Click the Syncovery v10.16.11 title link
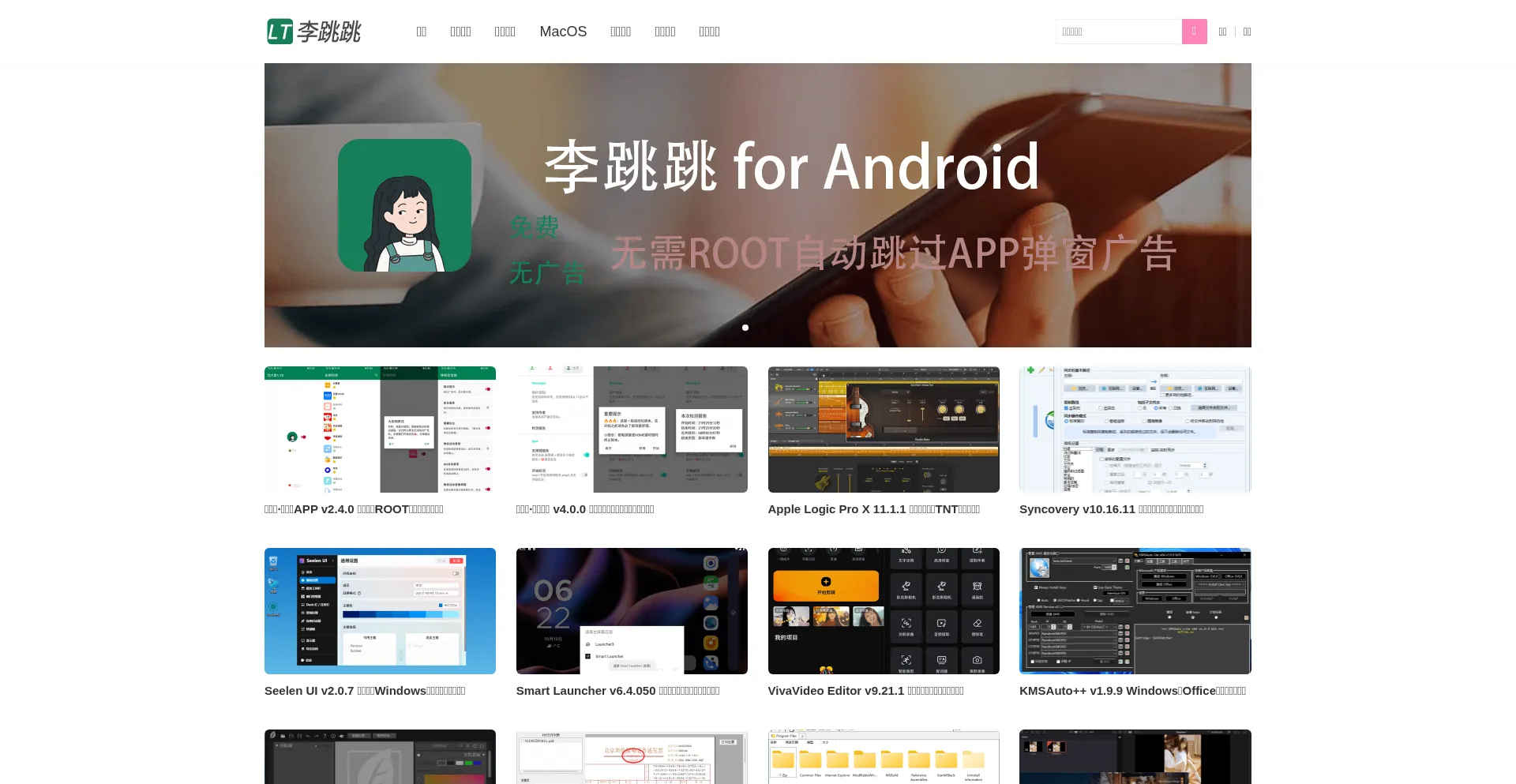 (x=1111, y=509)
